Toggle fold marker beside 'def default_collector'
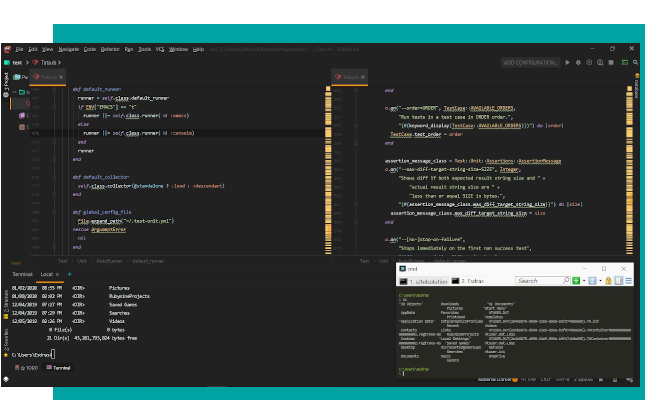Screen dimensions: 645x400 click(54, 177)
